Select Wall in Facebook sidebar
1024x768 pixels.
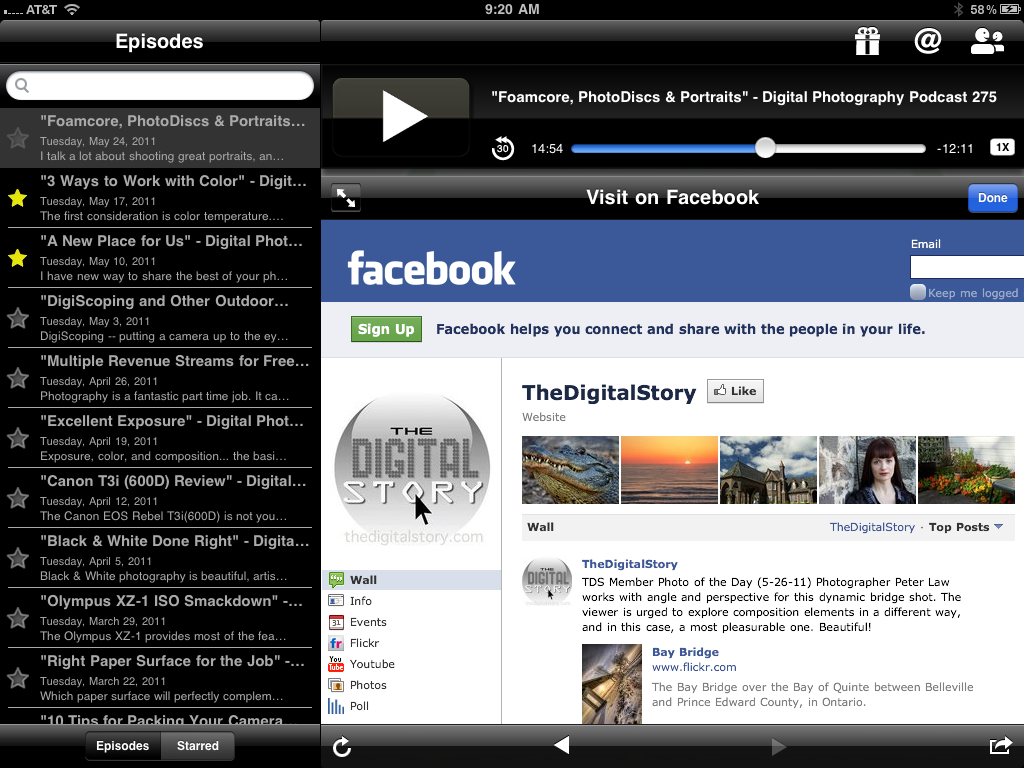click(411, 580)
